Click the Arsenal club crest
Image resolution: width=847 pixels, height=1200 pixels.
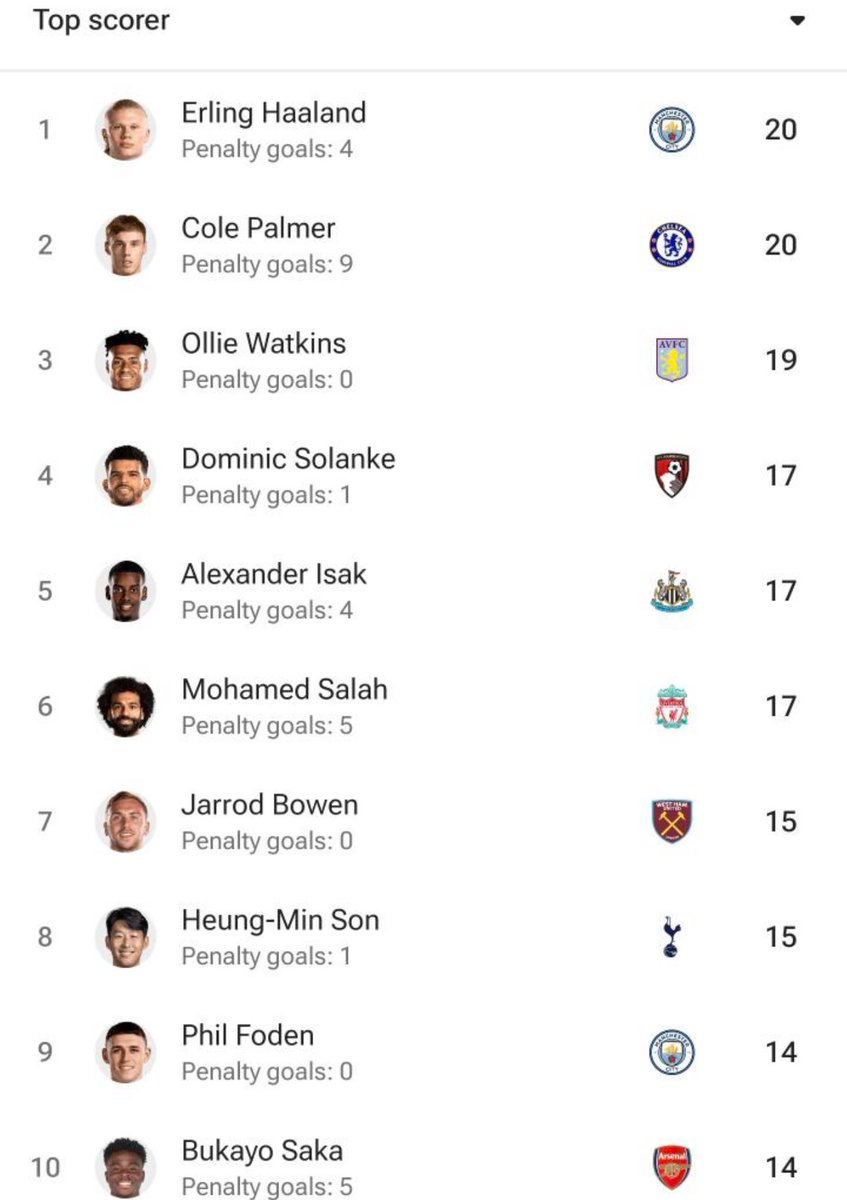671,1167
